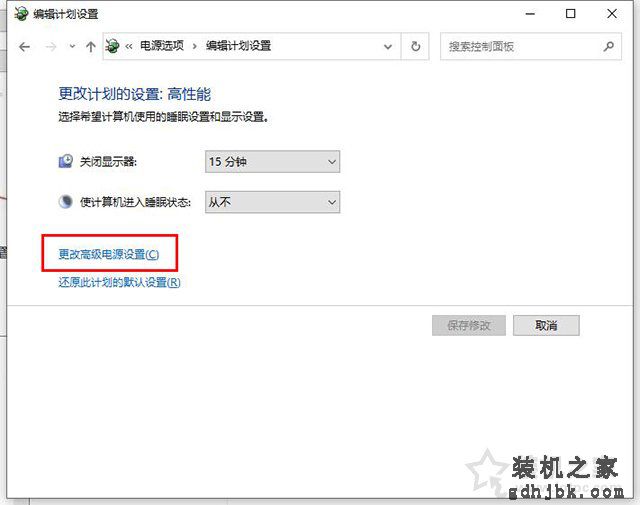Screen dimensions: 640x505
Task: Open the recent locations dropdown chevron
Action: 72,47
